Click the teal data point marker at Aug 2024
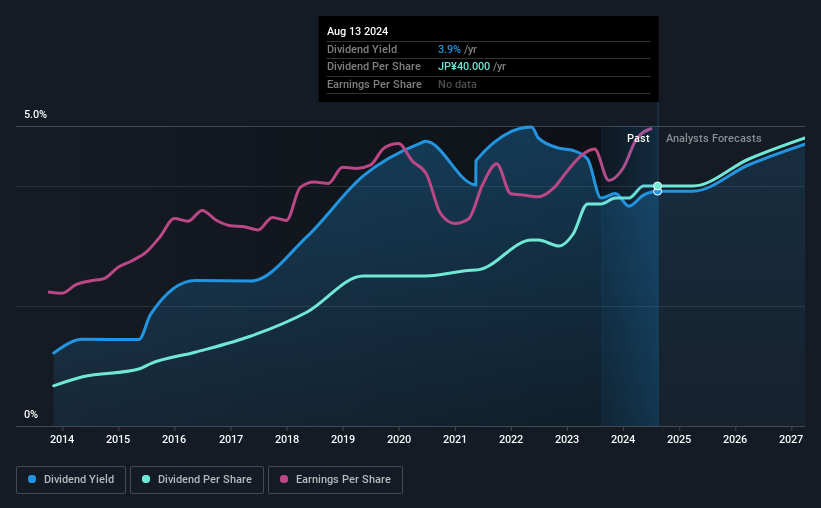Screen dimensions: 821x508 (658, 186)
